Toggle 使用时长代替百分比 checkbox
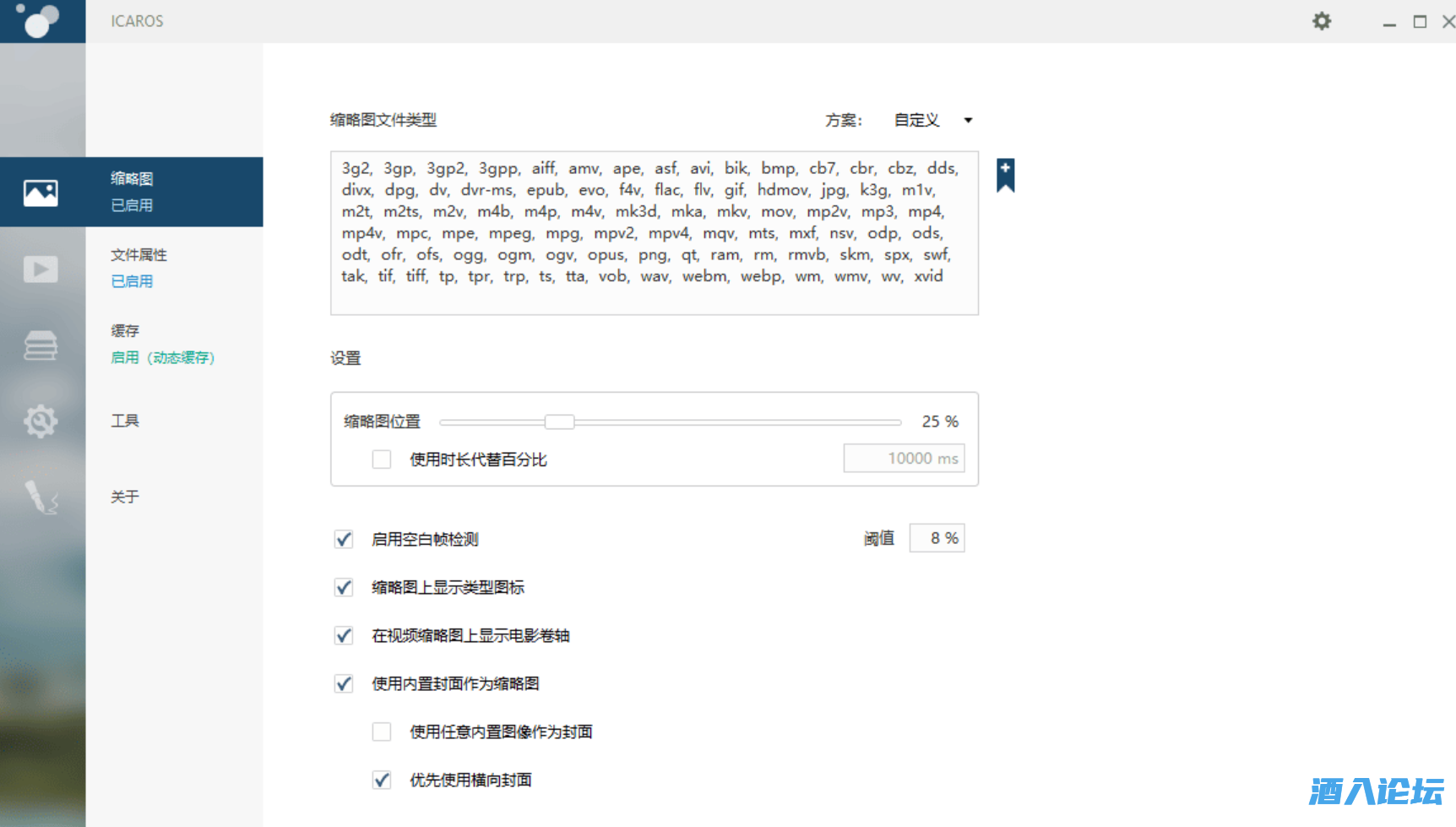The image size is (1456, 827). pyautogui.click(x=382, y=460)
